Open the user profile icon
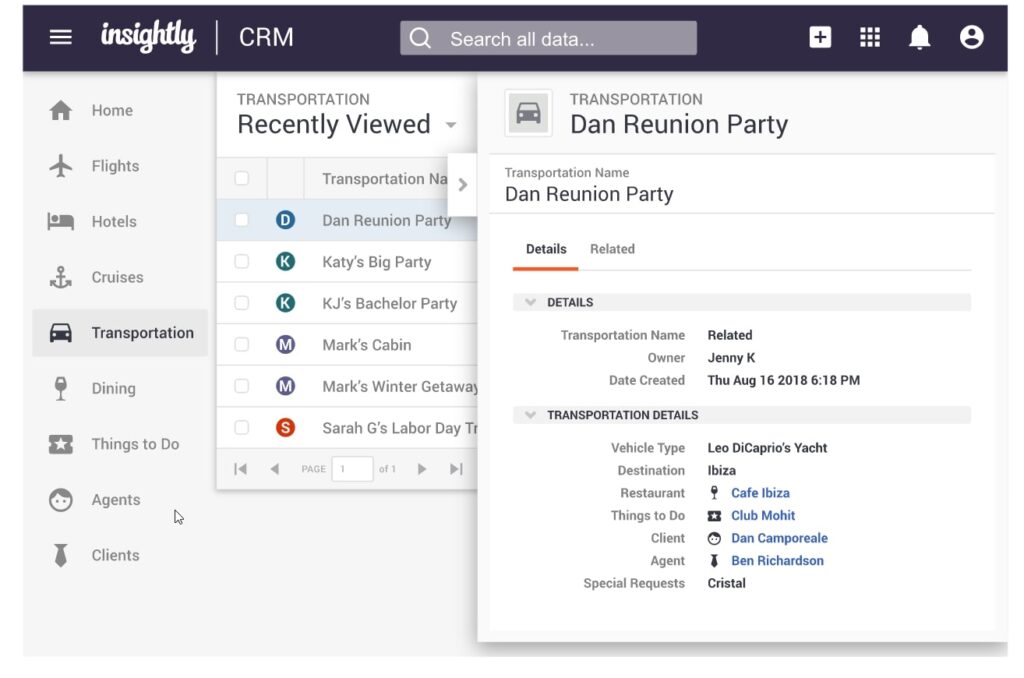The width and height of the screenshot is (1024, 678). pos(971,38)
